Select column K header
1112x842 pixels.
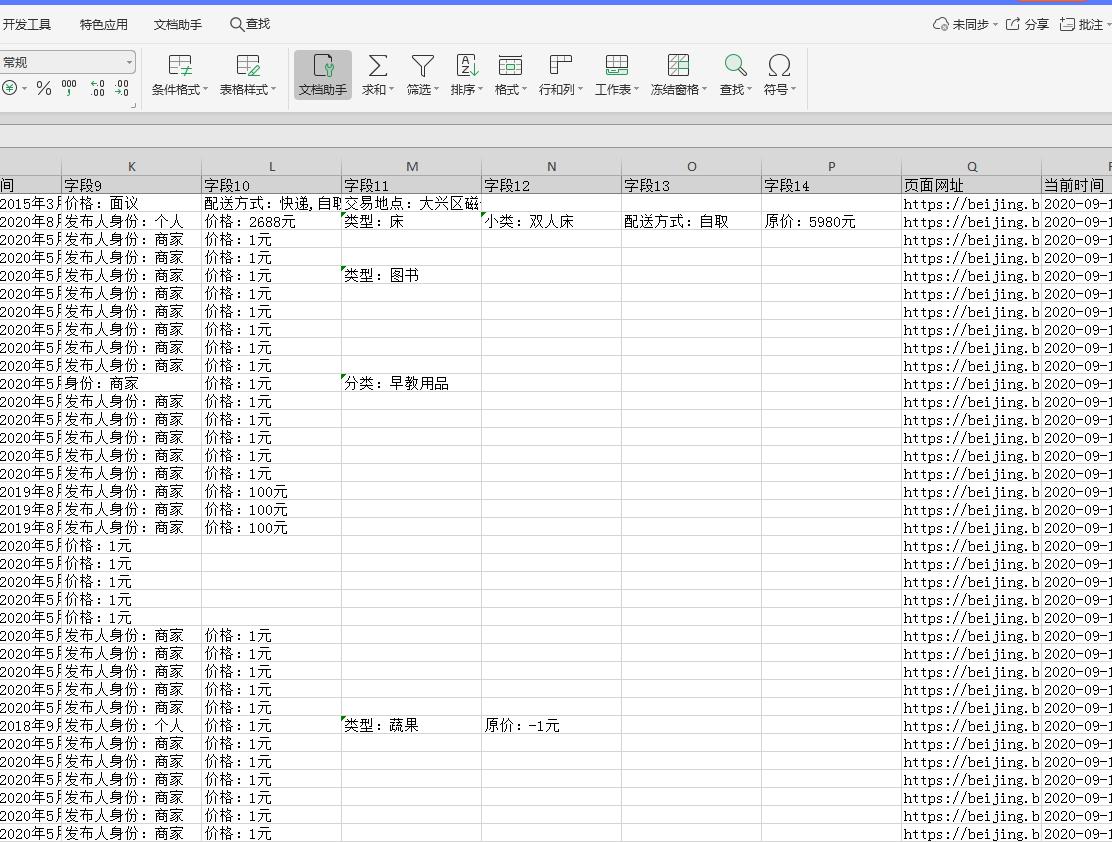pos(130,167)
